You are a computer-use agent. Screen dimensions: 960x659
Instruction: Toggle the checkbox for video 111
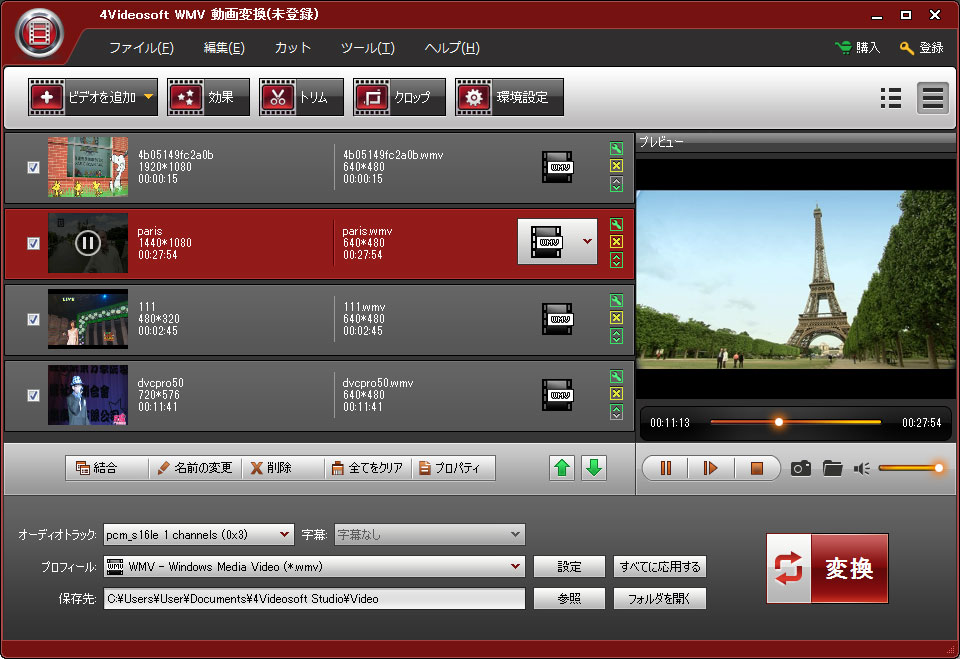point(33,319)
